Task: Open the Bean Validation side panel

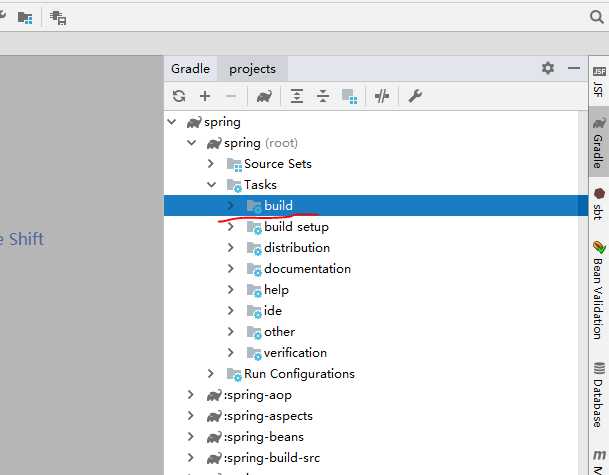Action: tap(599, 290)
